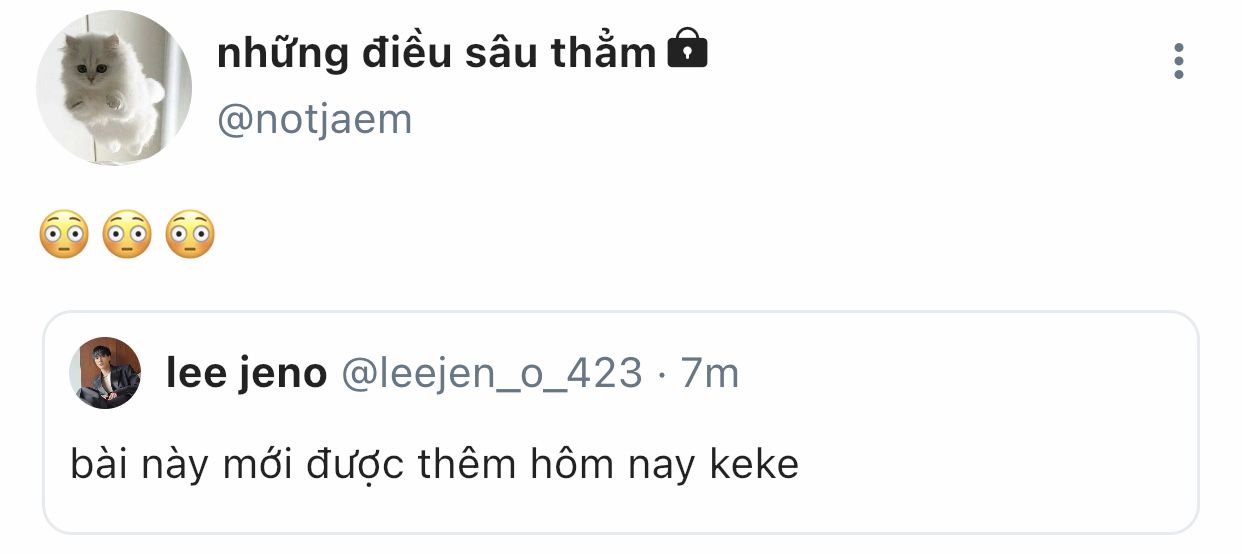Click the last flushed face emoji
The width and height of the screenshot is (1242, 554).
pyautogui.click(x=190, y=235)
